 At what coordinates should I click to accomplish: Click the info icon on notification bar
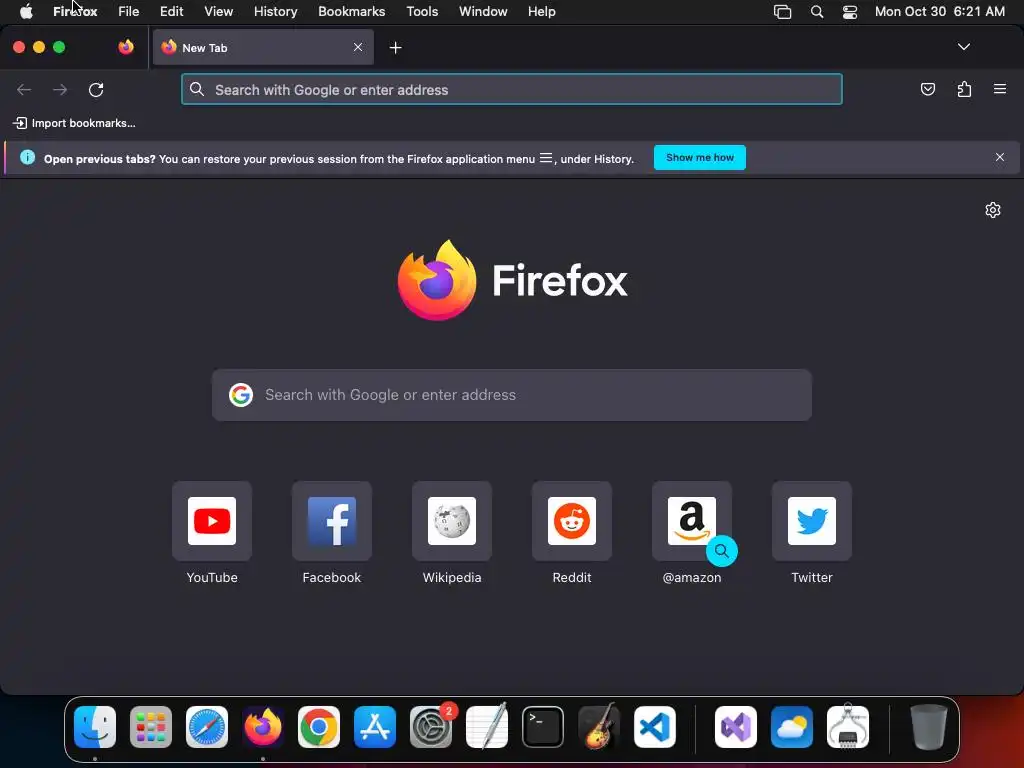[x=27, y=157]
